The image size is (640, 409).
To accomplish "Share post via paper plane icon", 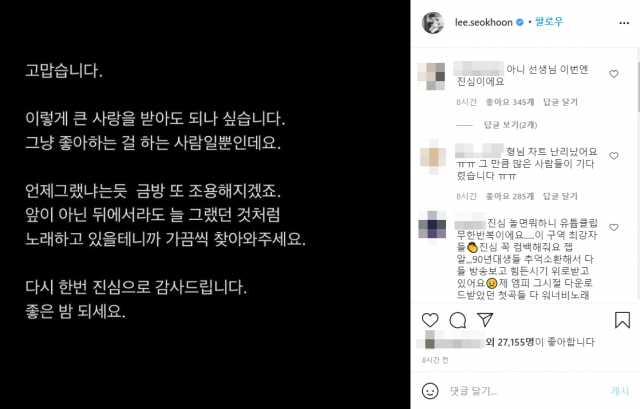I will coord(485,320).
